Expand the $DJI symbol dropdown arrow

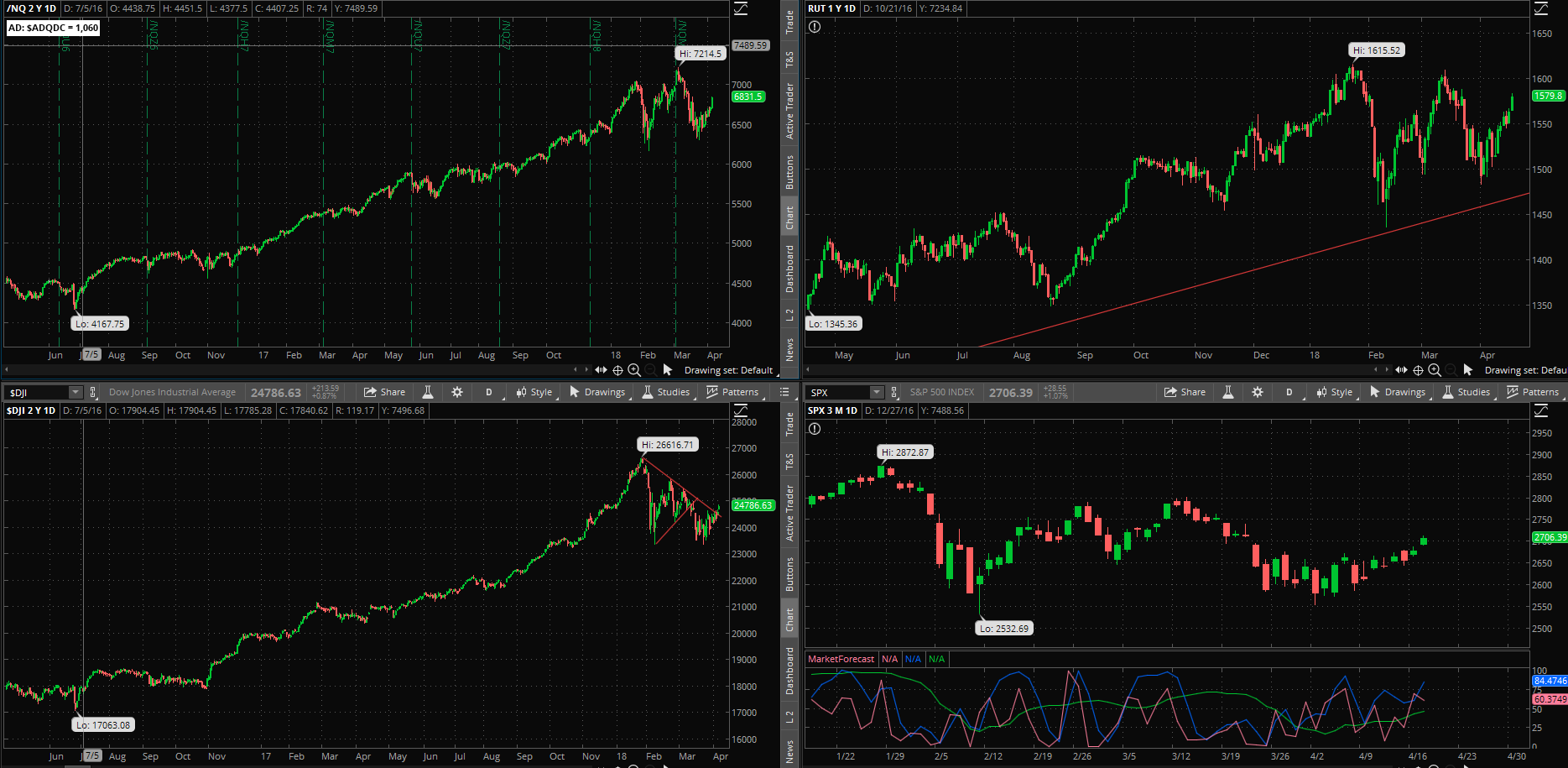click(x=76, y=392)
